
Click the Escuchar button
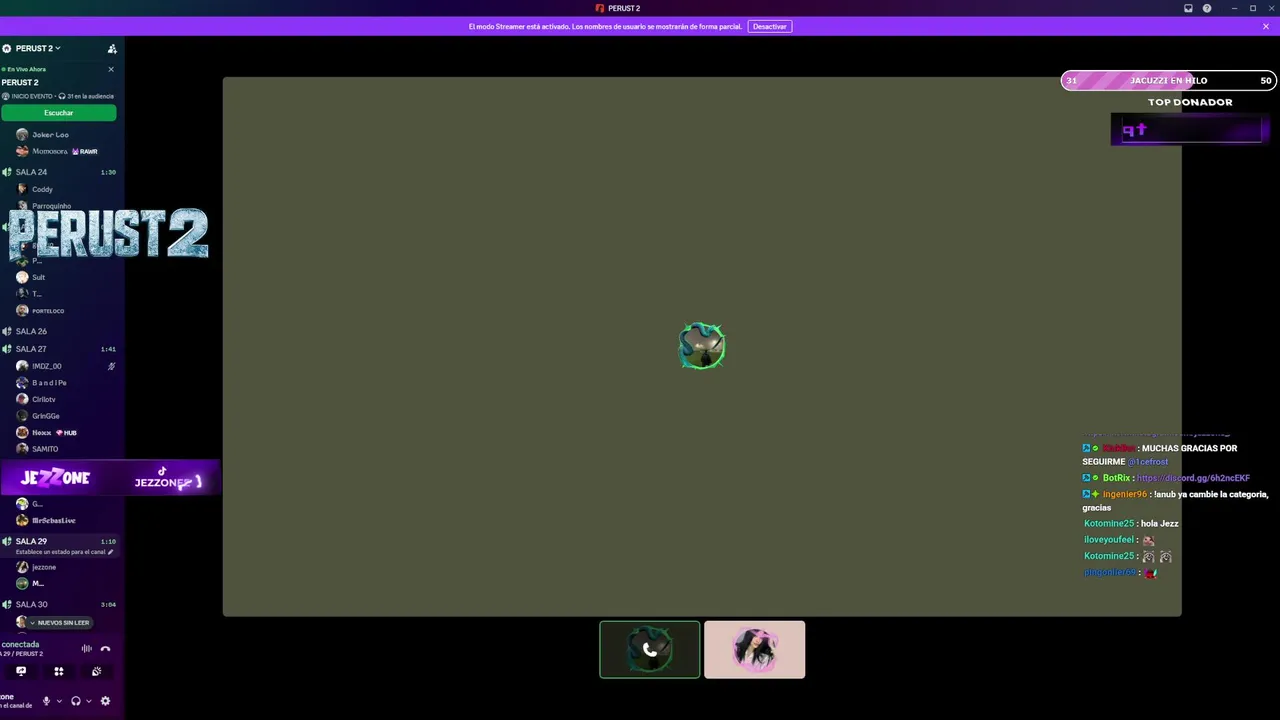pyautogui.click(x=59, y=113)
